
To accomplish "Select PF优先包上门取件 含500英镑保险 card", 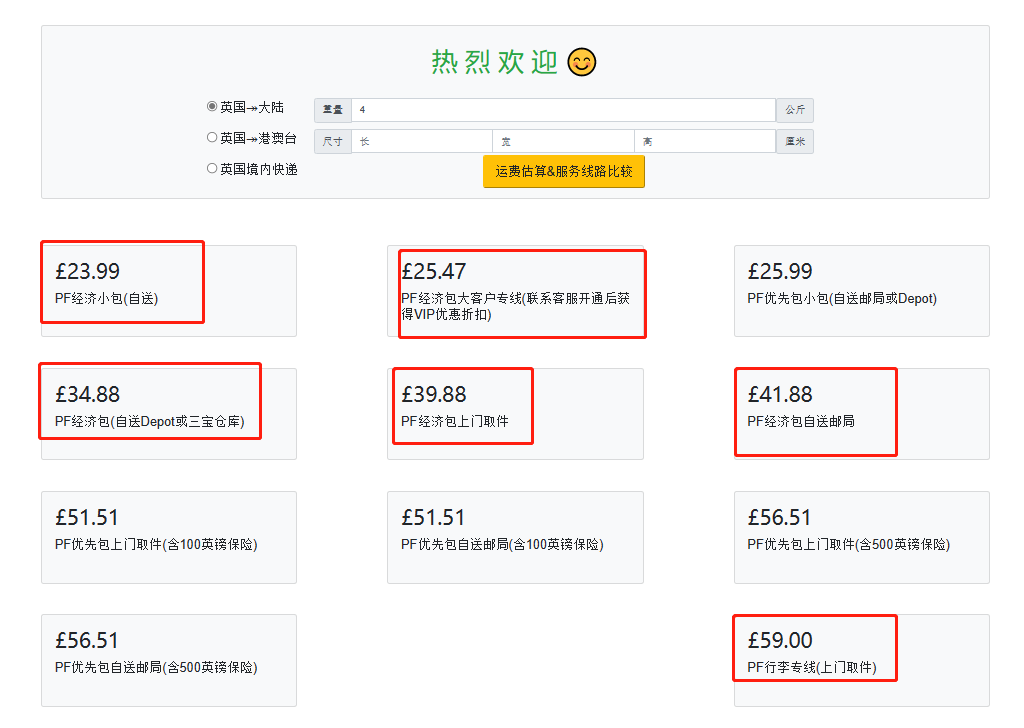I will coord(861,536).
